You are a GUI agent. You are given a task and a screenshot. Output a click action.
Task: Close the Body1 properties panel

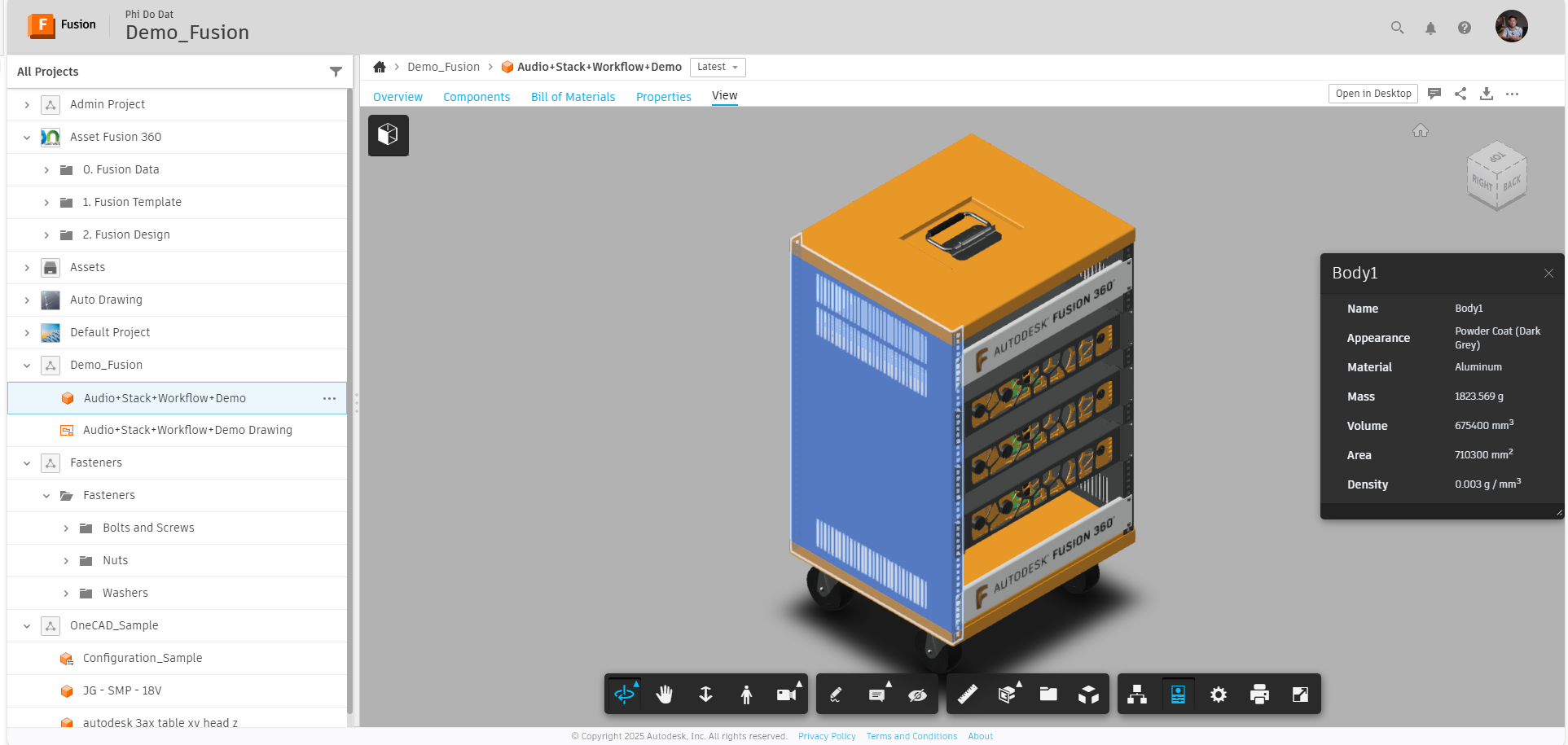(1548, 274)
